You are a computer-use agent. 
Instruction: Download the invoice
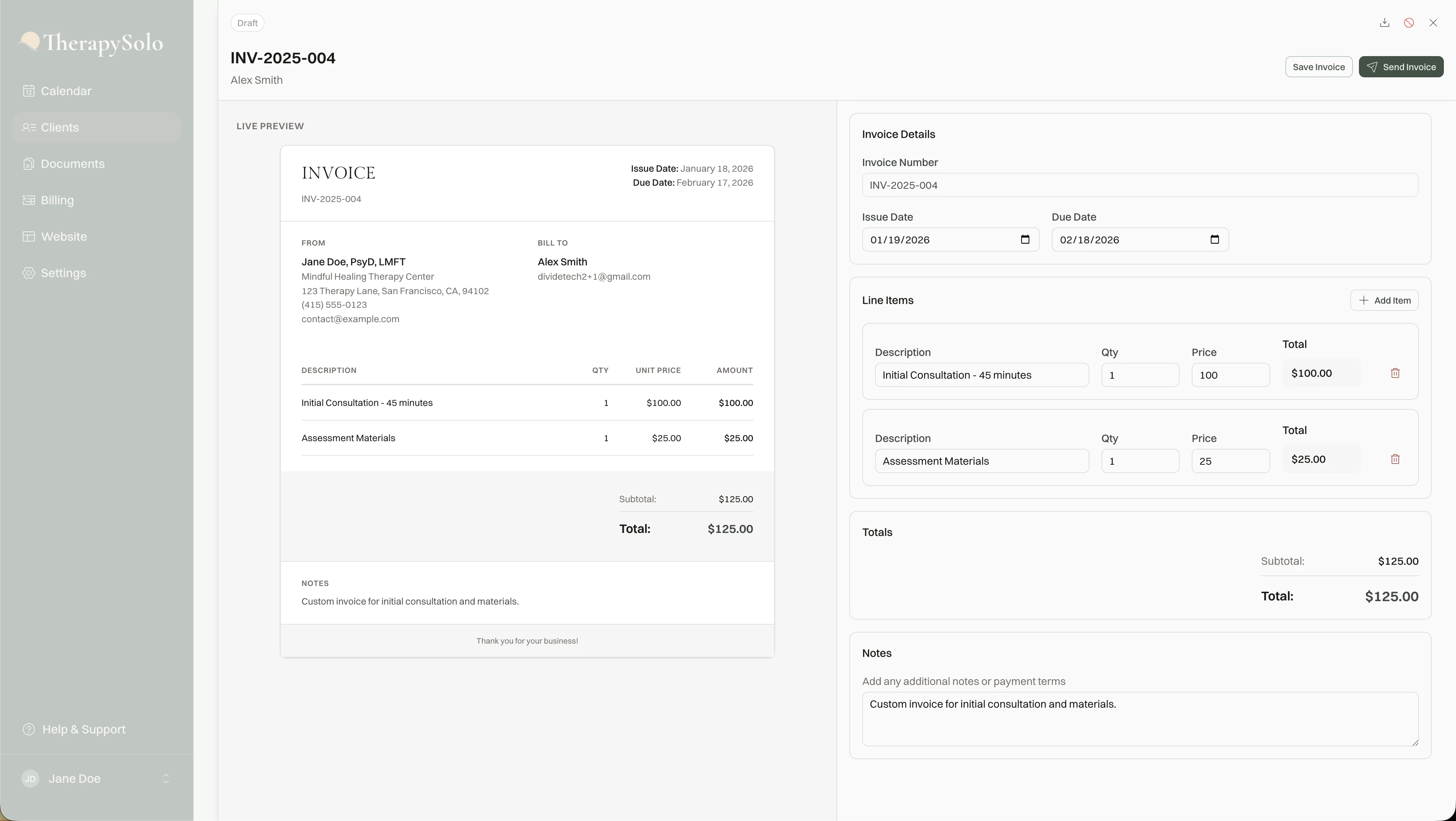pyautogui.click(x=1384, y=23)
